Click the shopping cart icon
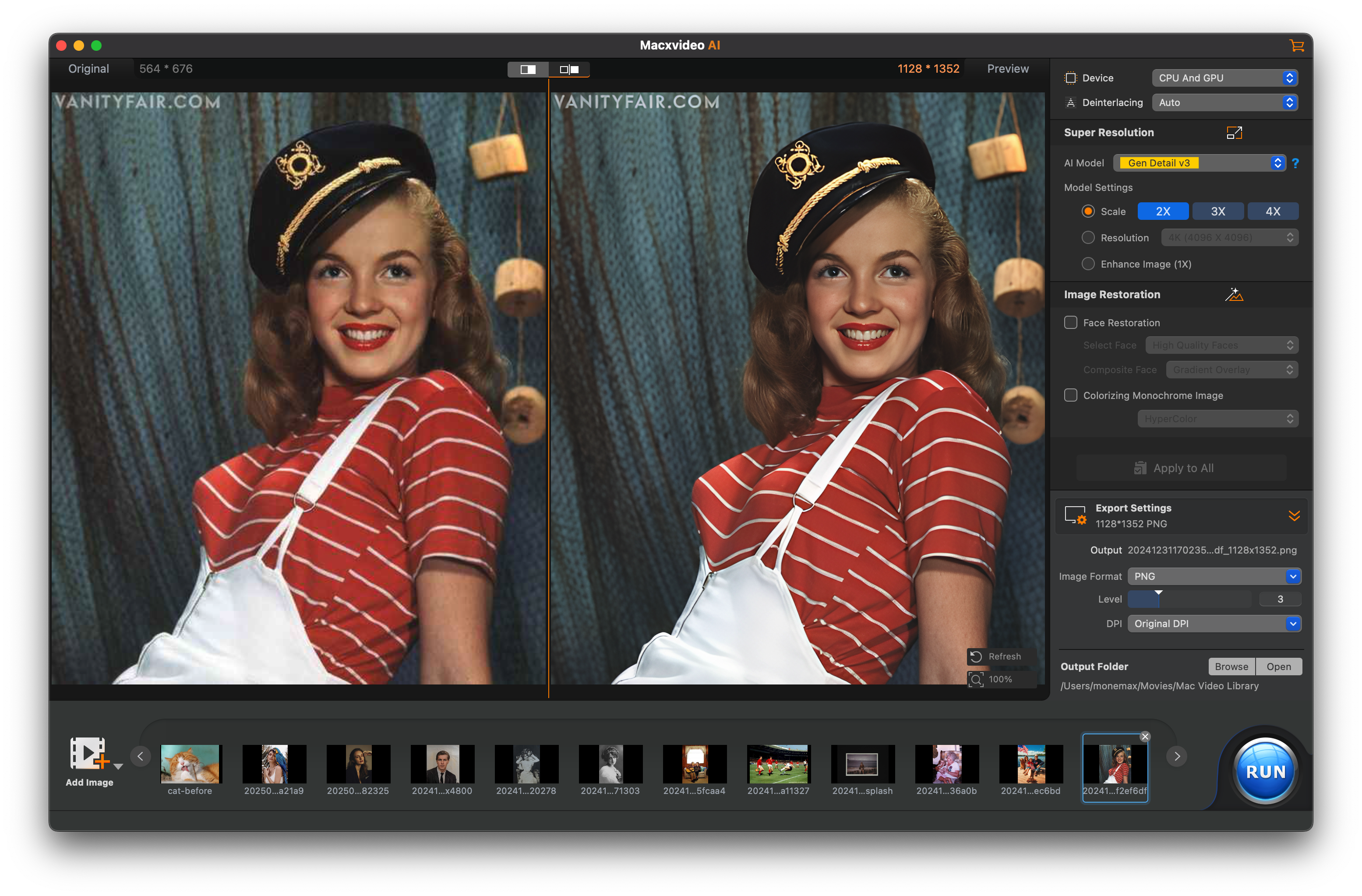The image size is (1362, 896). tap(1296, 46)
